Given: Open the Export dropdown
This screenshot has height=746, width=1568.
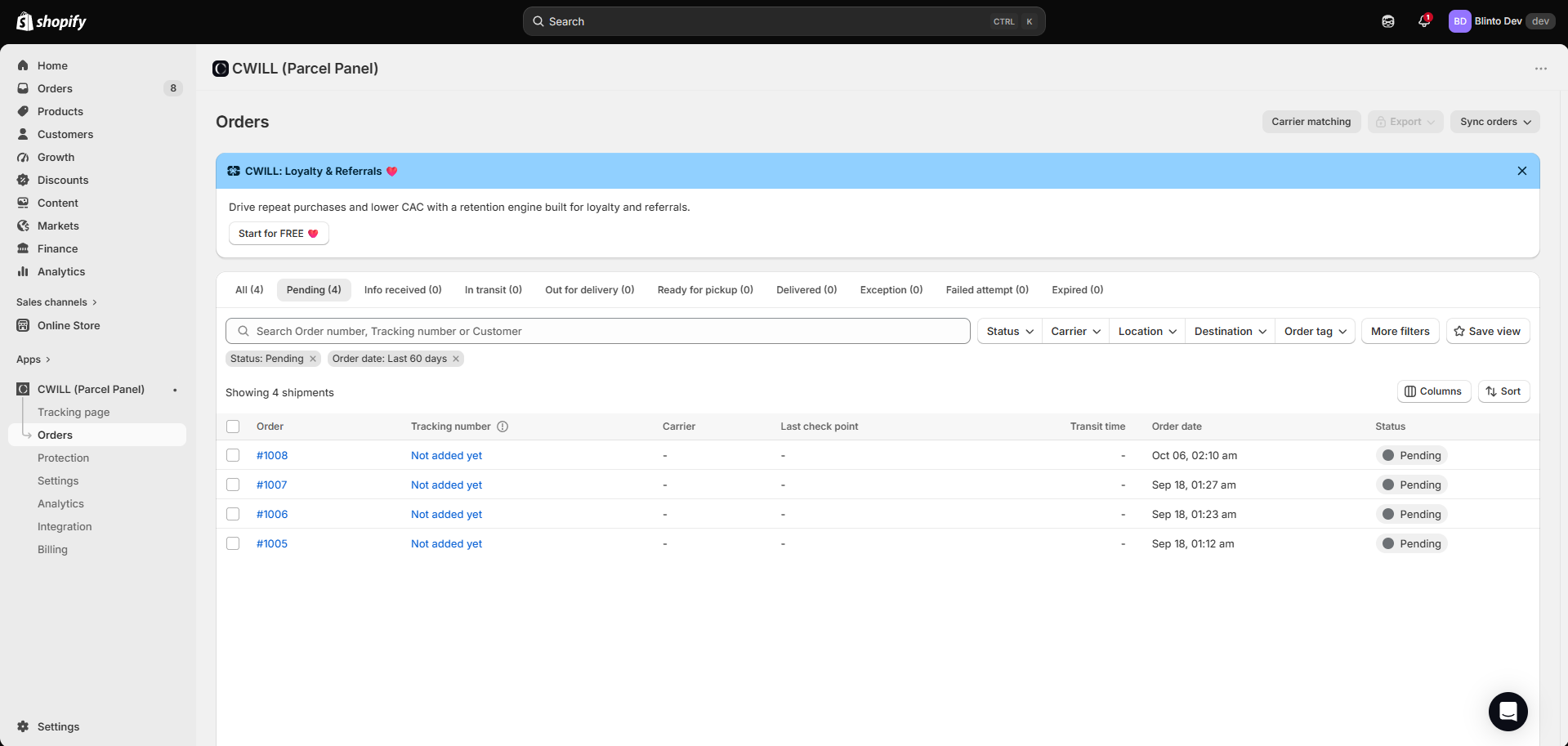Looking at the screenshot, I should pos(1405,122).
